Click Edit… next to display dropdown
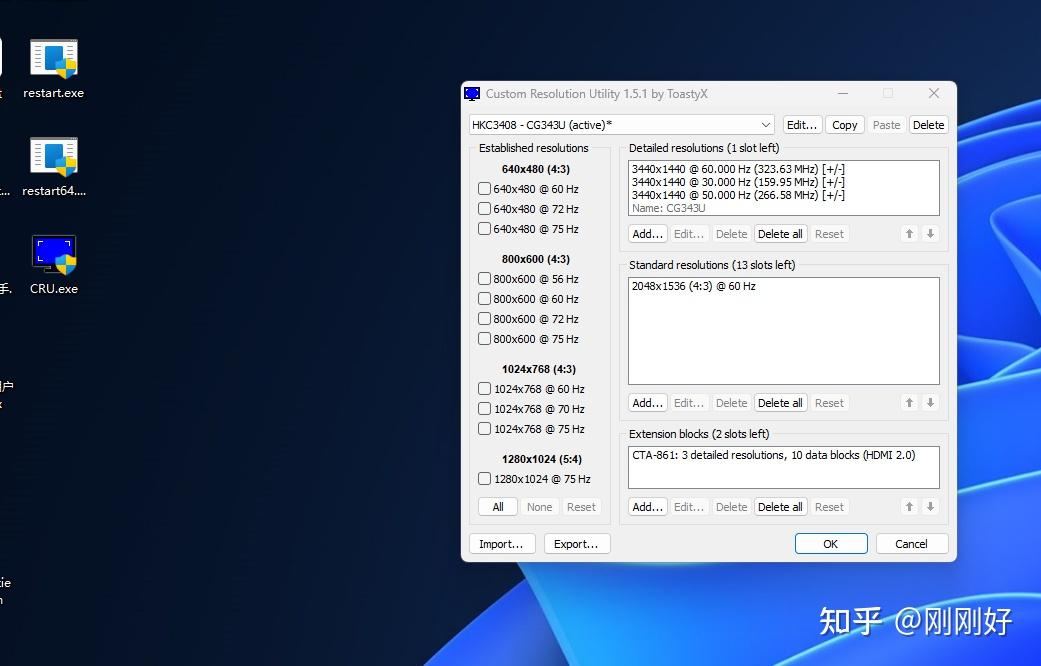This screenshot has width=1041, height=666. [x=801, y=125]
